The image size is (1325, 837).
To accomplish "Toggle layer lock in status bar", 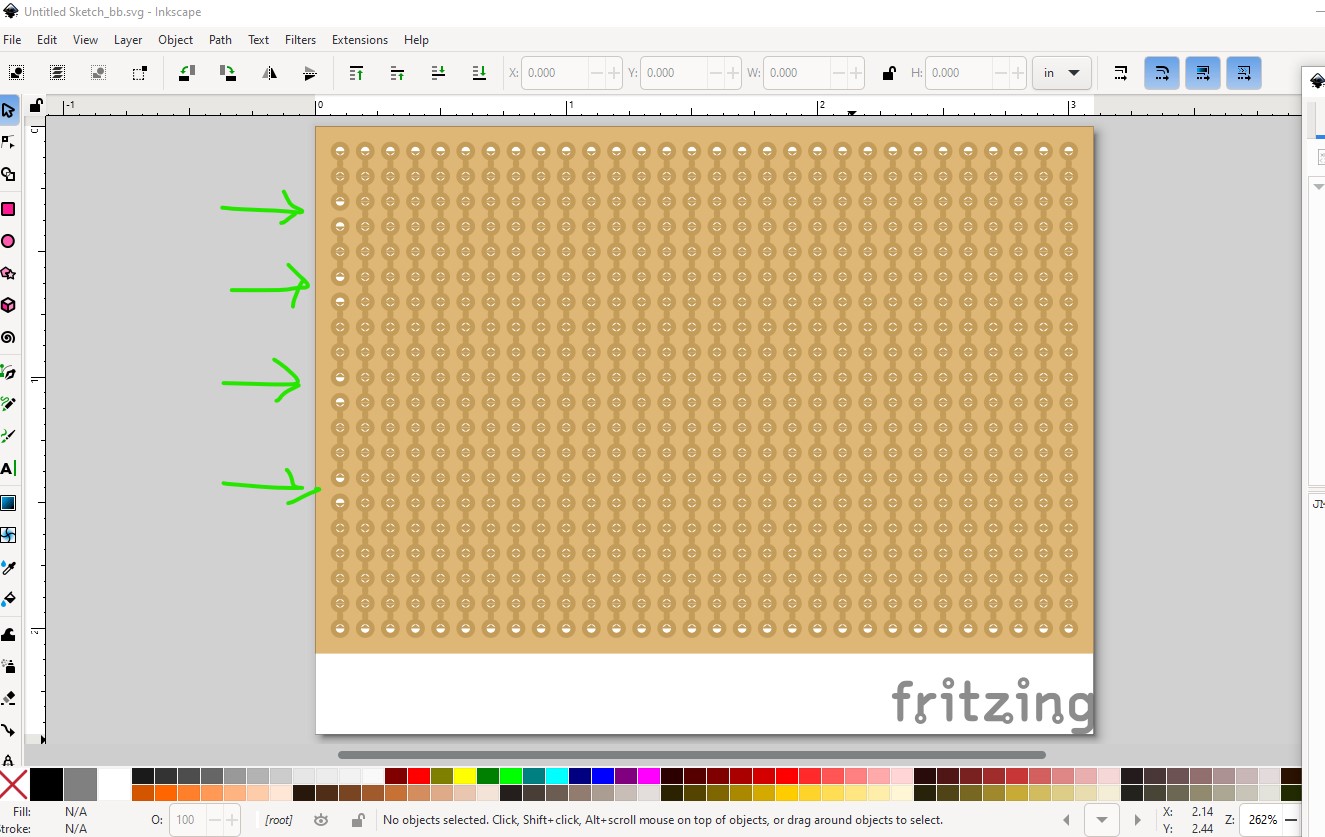I will pyautogui.click(x=357, y=820).
